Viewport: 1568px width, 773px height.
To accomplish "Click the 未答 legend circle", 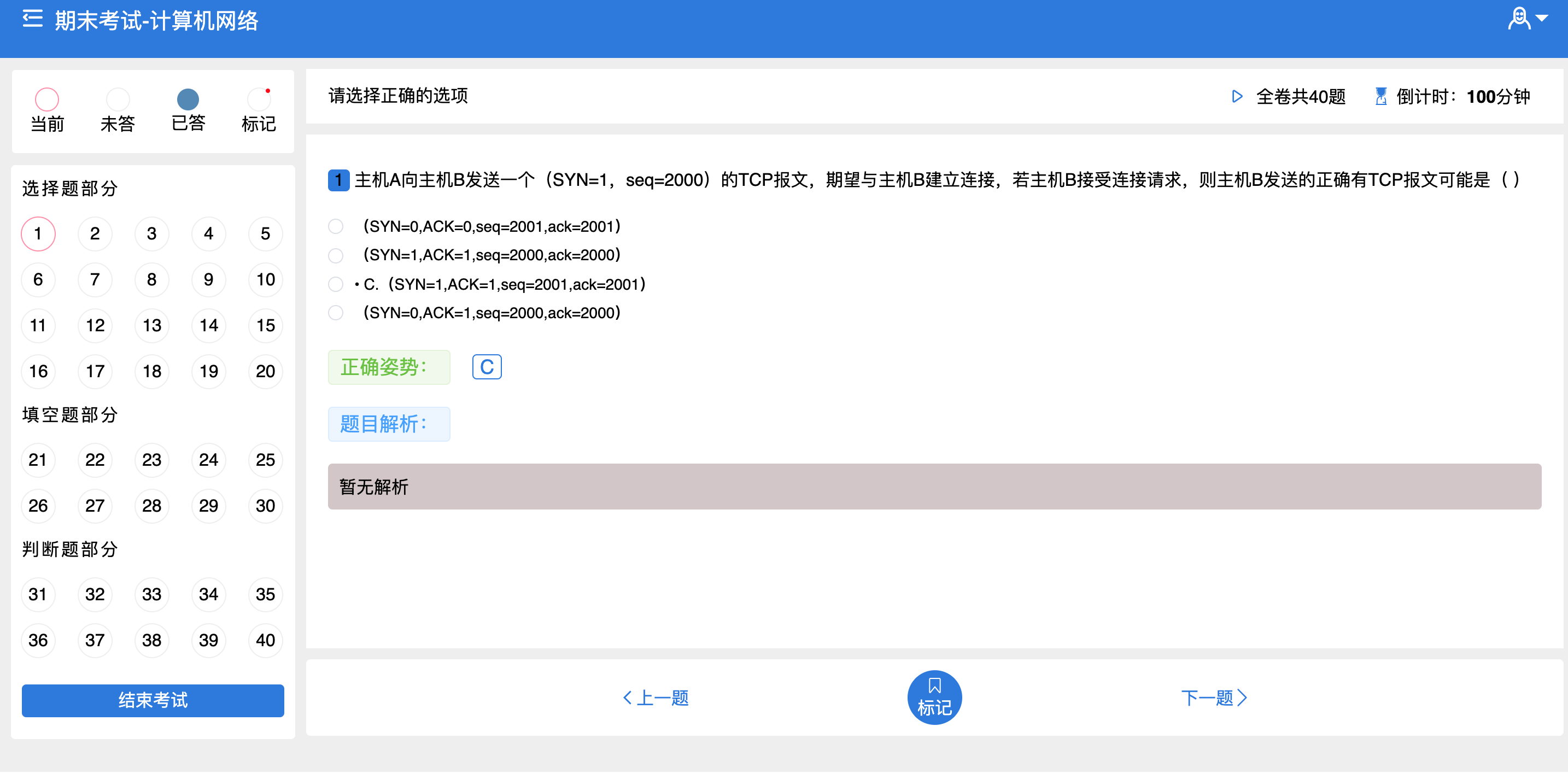I will point(118,99).
